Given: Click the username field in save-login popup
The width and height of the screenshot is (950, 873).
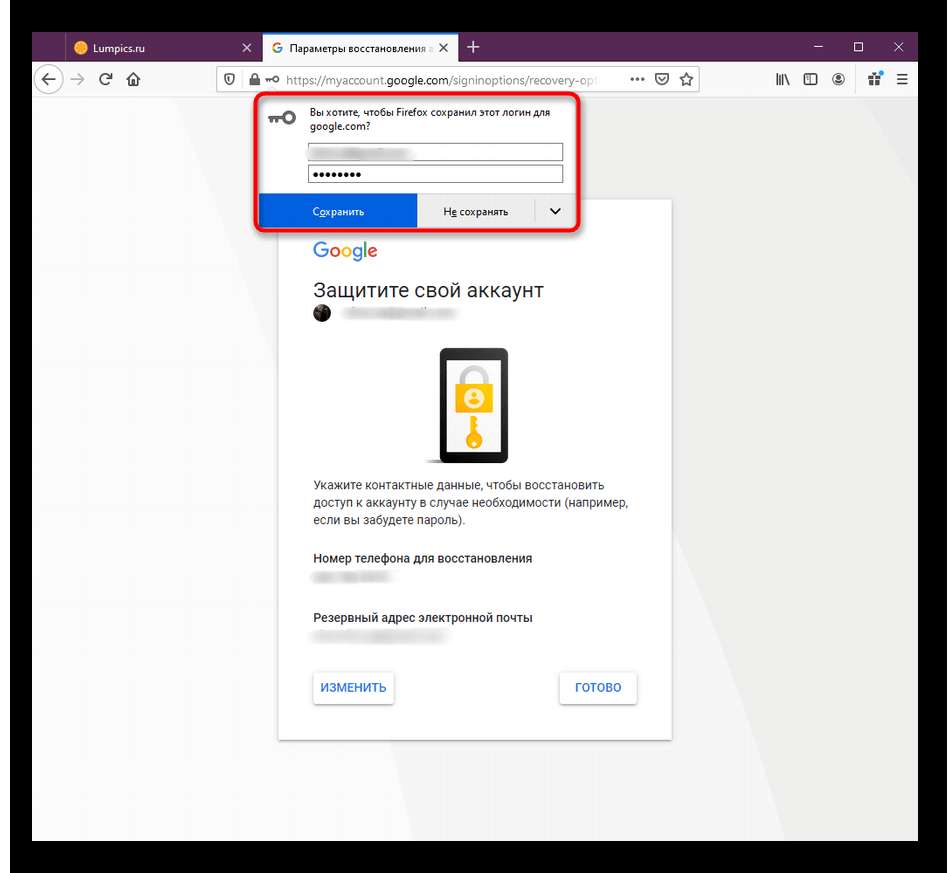Looking at the screenshot, I should [x=435, y=152].
